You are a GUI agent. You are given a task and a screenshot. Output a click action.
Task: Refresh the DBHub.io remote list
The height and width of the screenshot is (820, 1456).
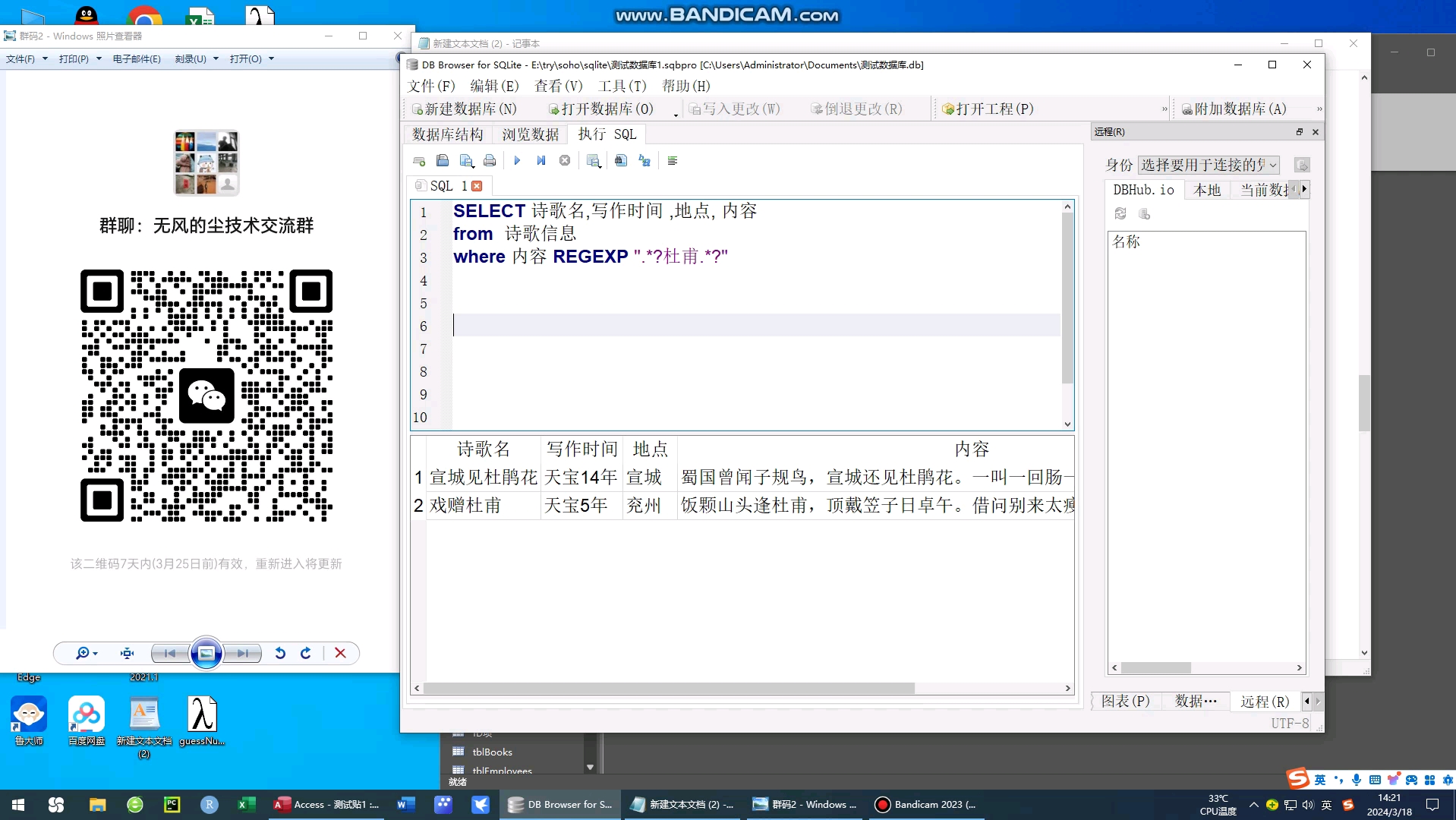(1120, 214)
